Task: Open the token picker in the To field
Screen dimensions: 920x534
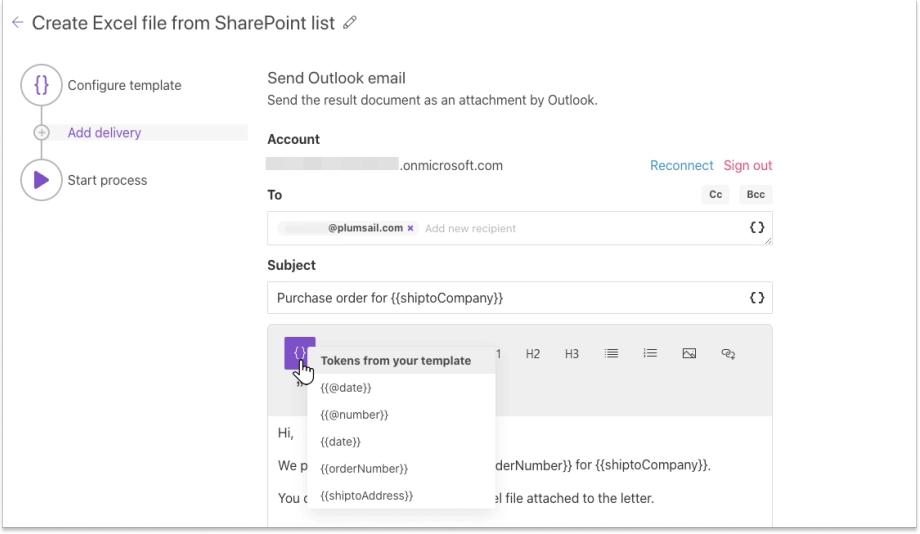Action: (757, 228)
